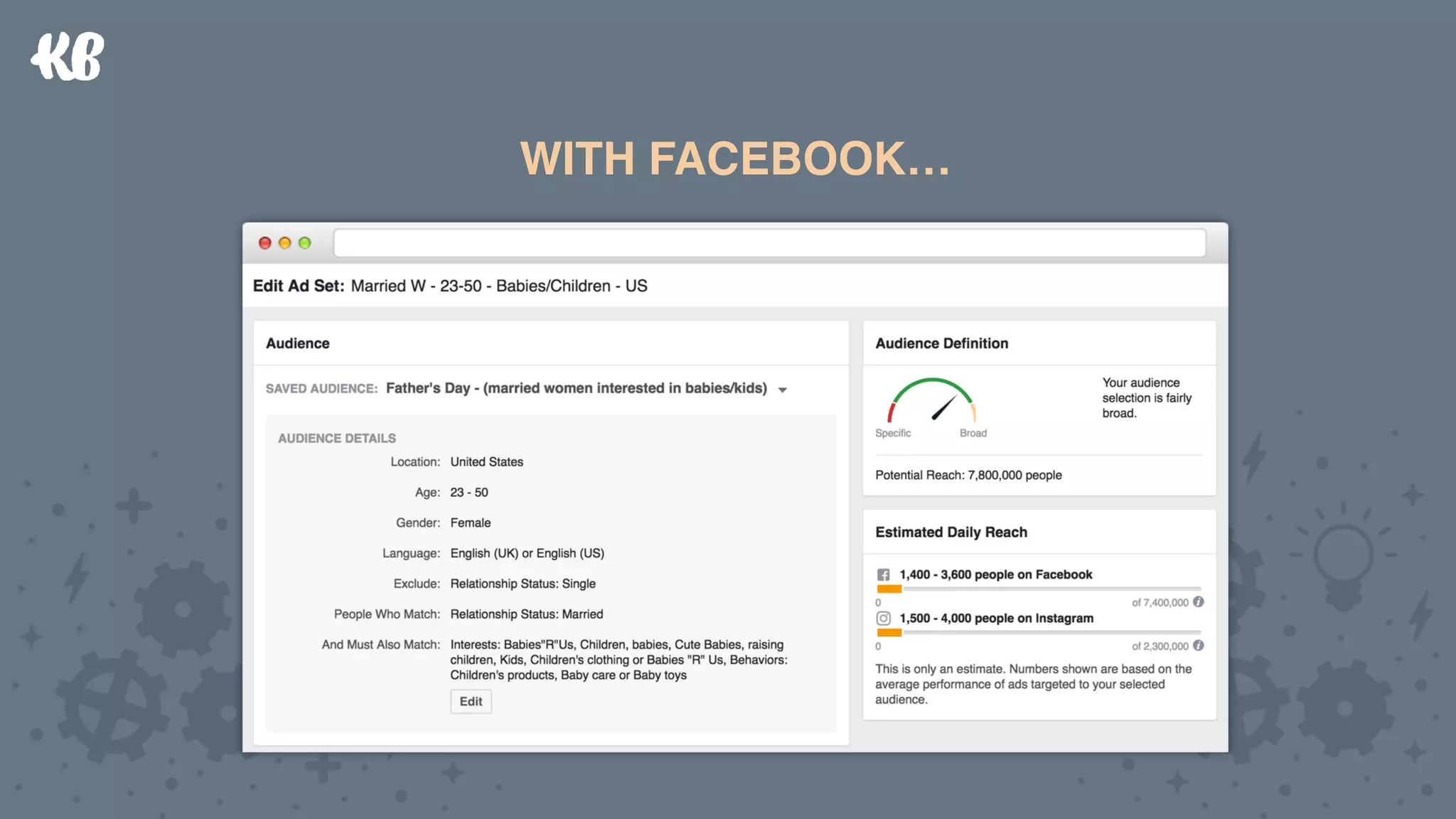Image resolution: width=1456 pixels, height=819 pixels.
Task: Click the Audience Definition heading
Action: [x=942, y=343]
